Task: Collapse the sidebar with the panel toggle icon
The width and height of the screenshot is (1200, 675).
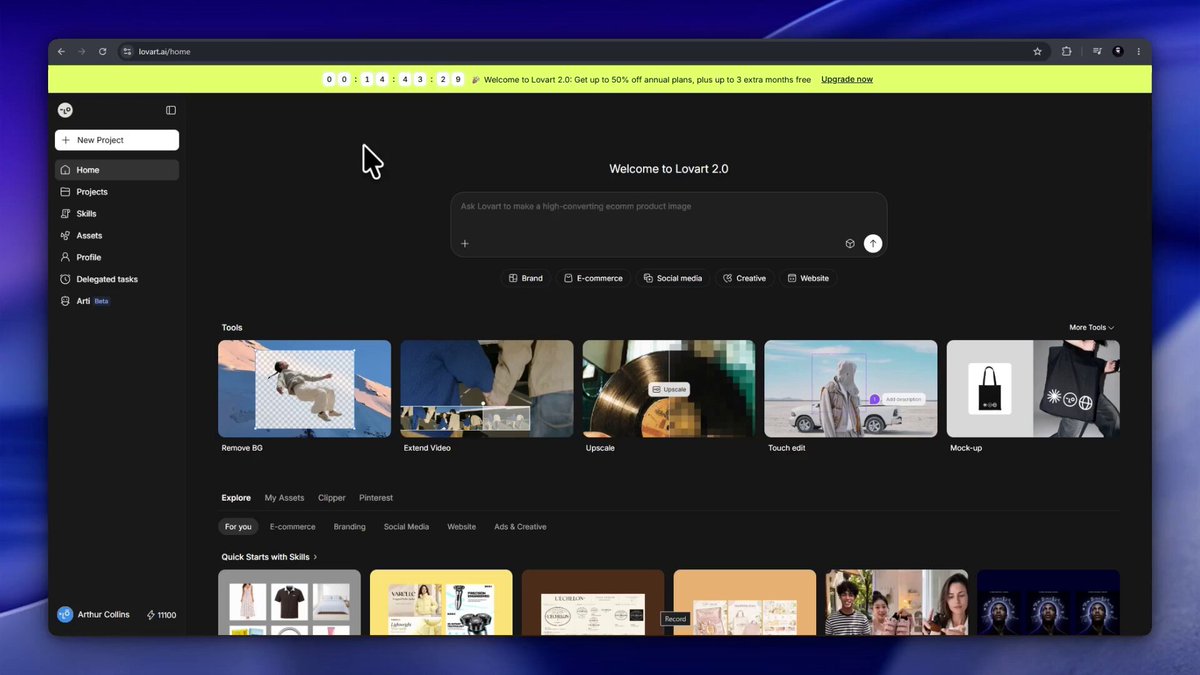Action: tap(171, 110)
